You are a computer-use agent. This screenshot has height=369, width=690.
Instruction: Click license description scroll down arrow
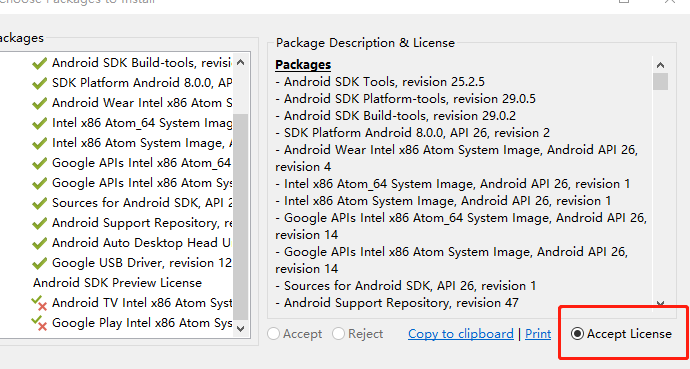[660, 304]
